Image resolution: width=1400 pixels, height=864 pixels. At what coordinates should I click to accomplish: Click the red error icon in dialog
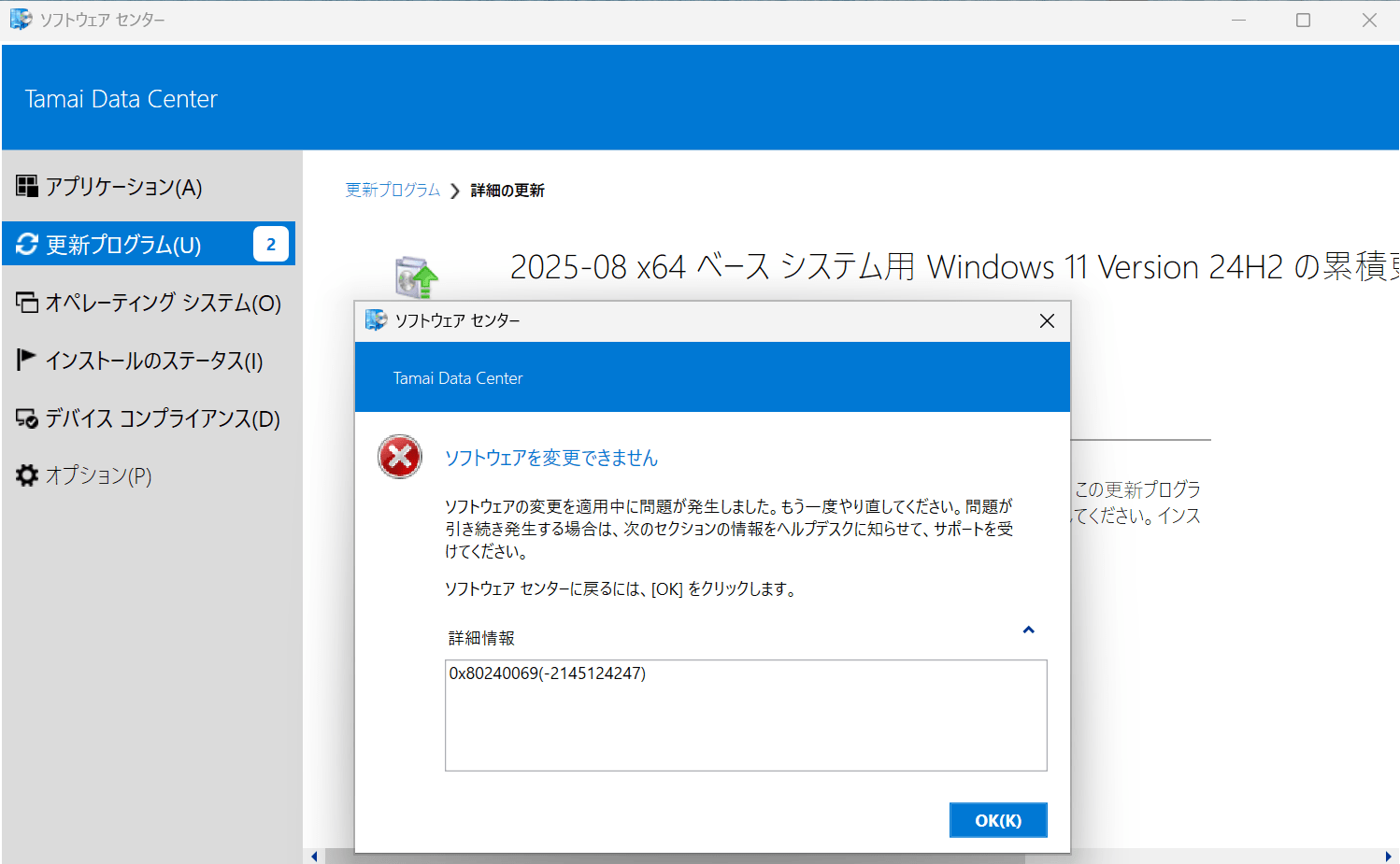(400, 457)
